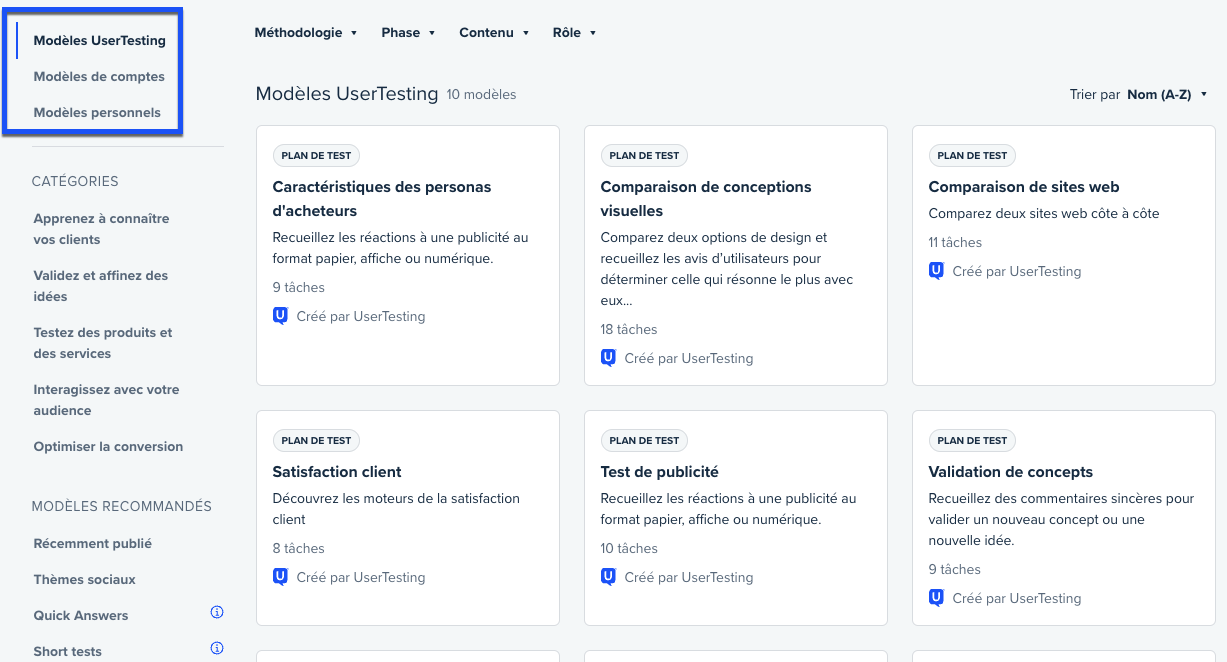1227x662 pixels.
Task: Click the PLAN DE TEST badge on Test de publicité card
Action: pyautogui.click(x=644, y=441)
